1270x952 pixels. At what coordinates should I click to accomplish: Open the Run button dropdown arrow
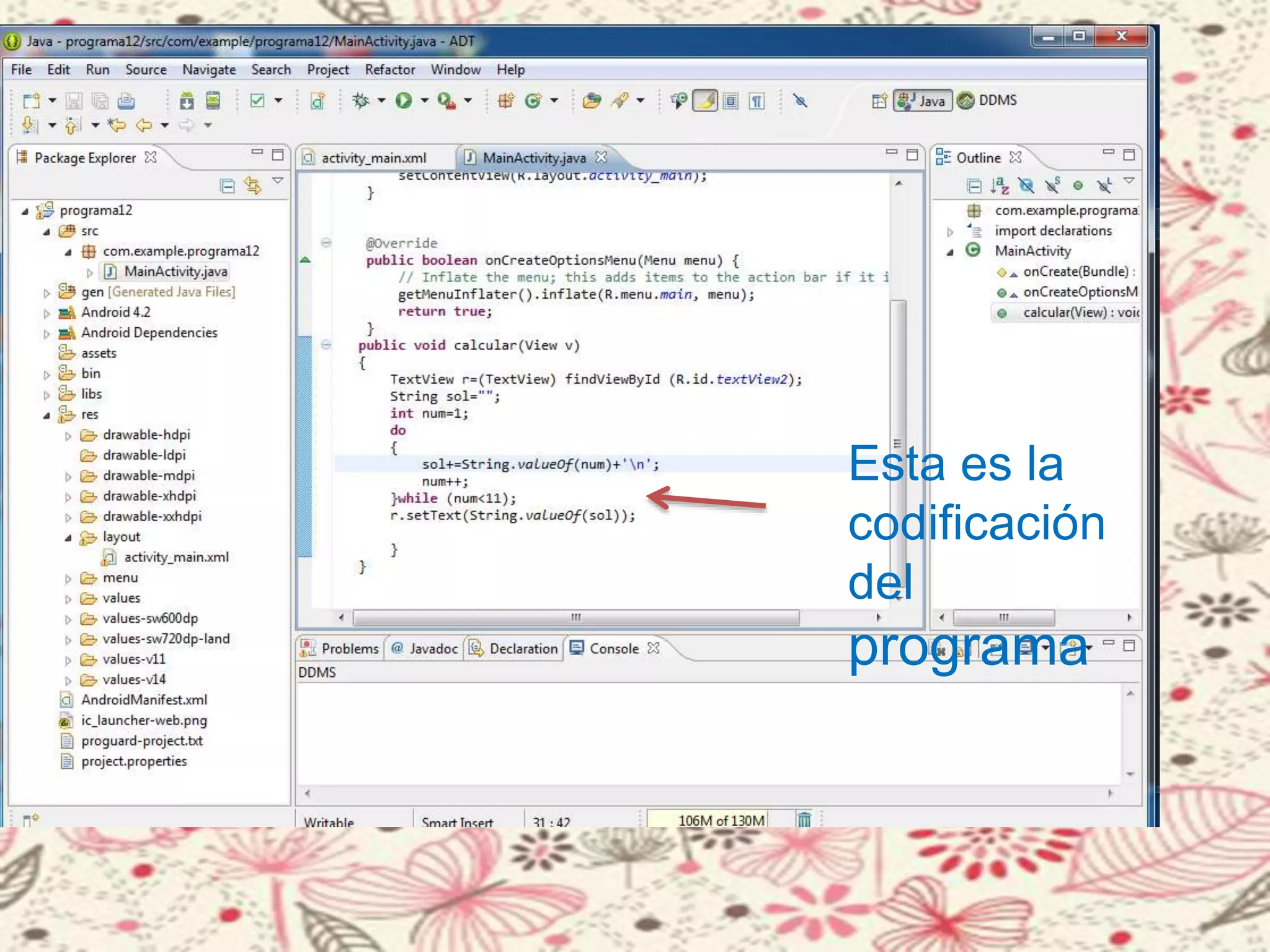coord(425,100)
